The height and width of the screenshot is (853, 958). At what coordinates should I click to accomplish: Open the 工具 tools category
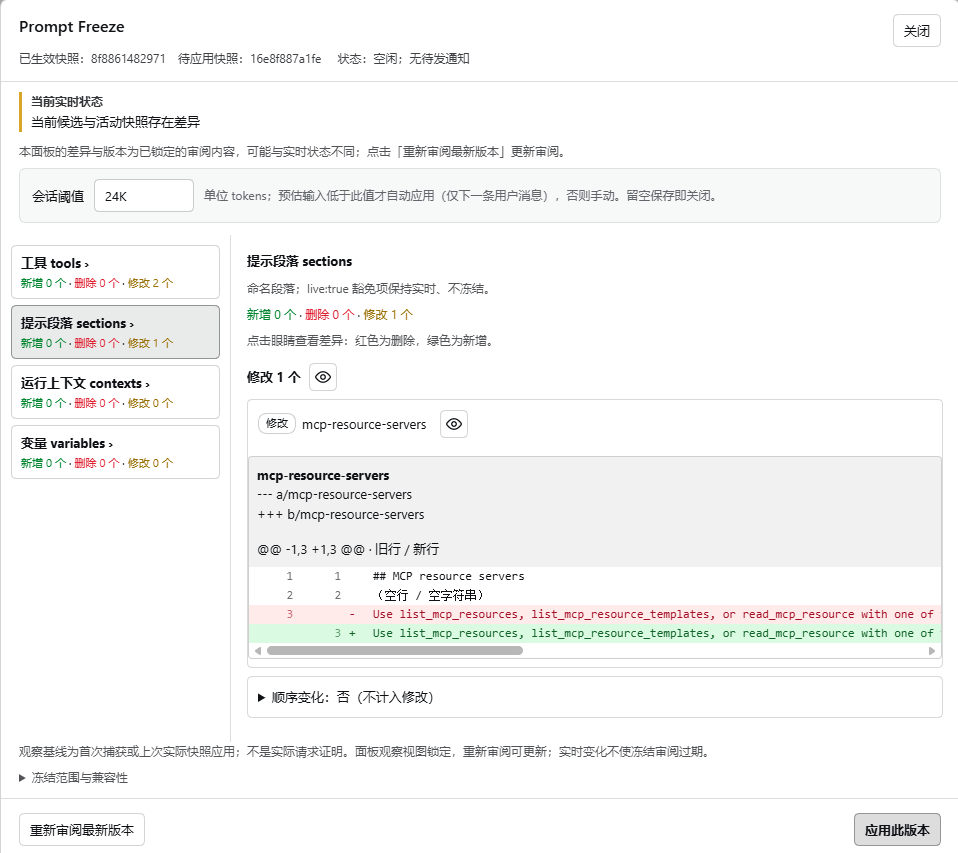coord(115,272)
